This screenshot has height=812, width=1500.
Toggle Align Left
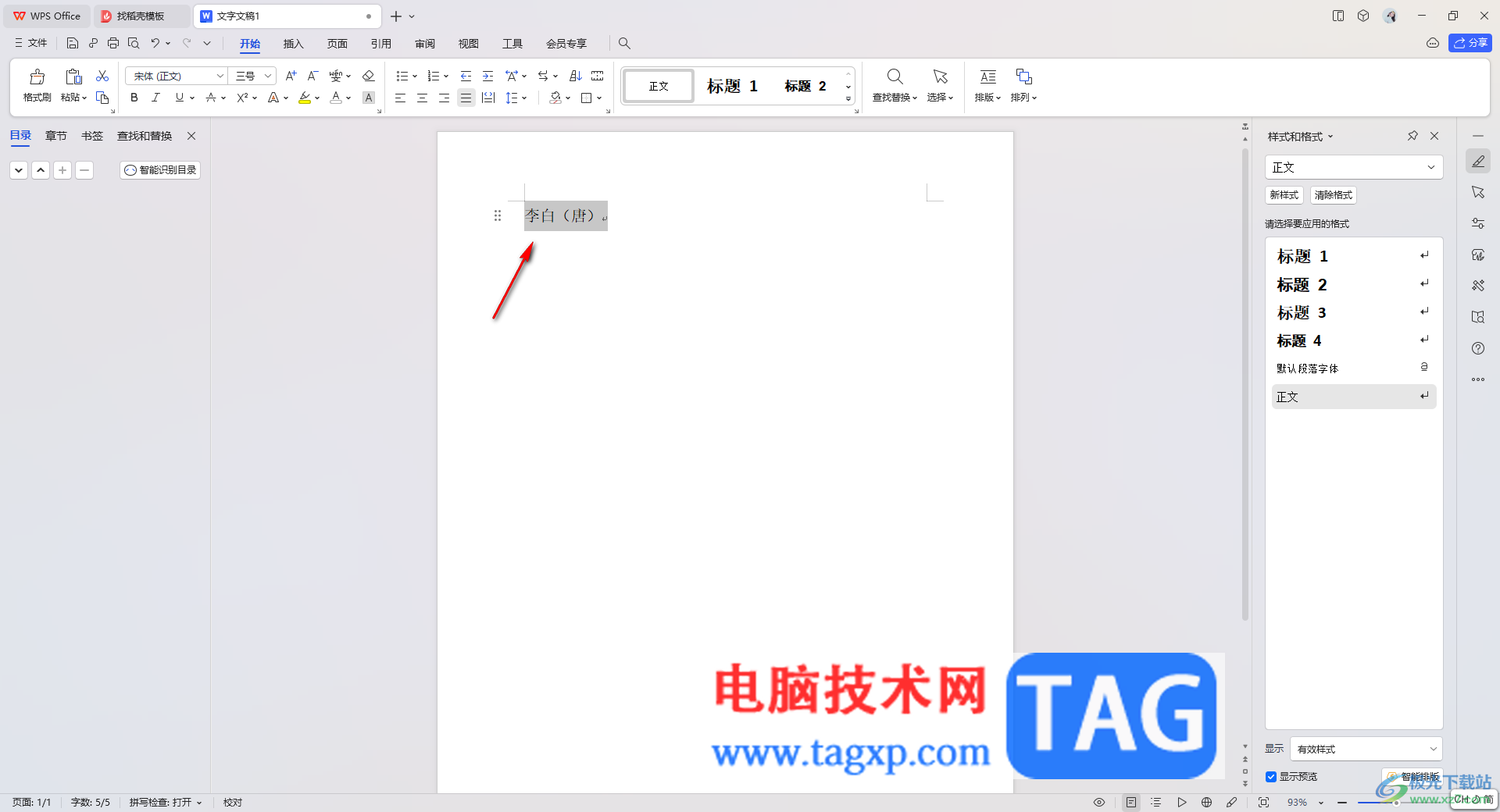400,98
